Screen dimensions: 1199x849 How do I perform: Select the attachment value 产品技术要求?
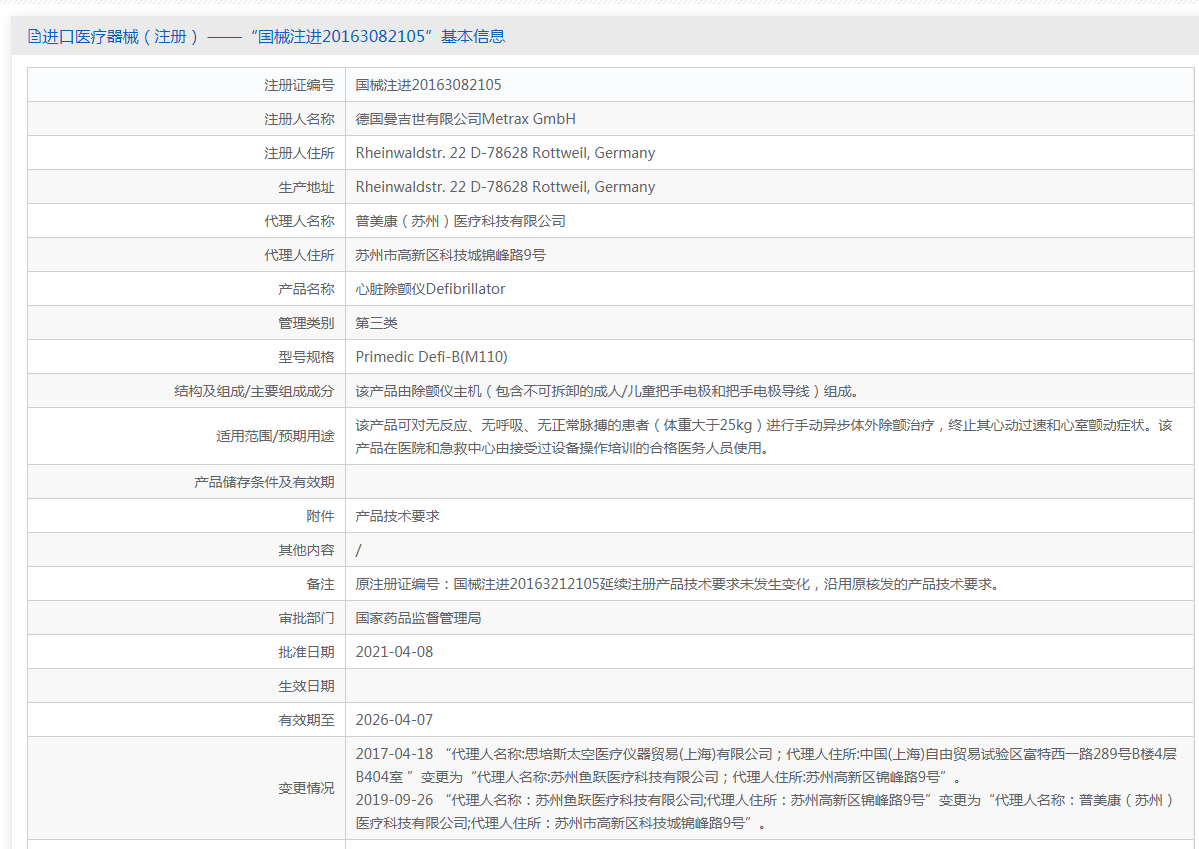(397, 516)
